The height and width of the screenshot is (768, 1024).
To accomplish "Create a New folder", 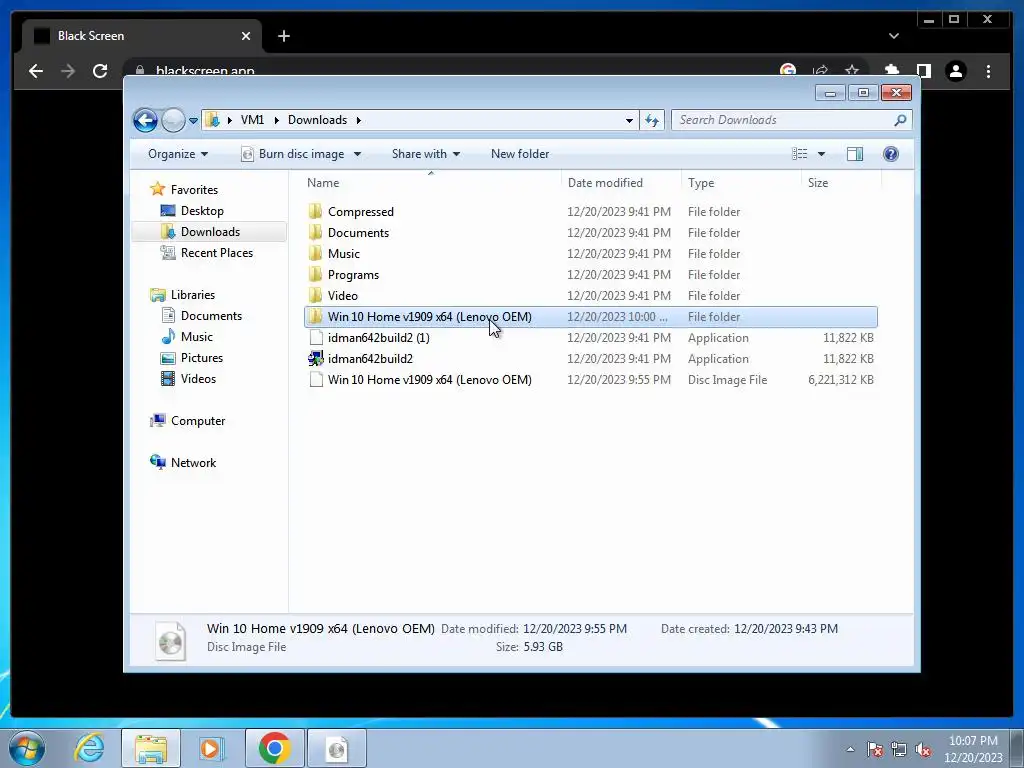I will coord(520,154).
